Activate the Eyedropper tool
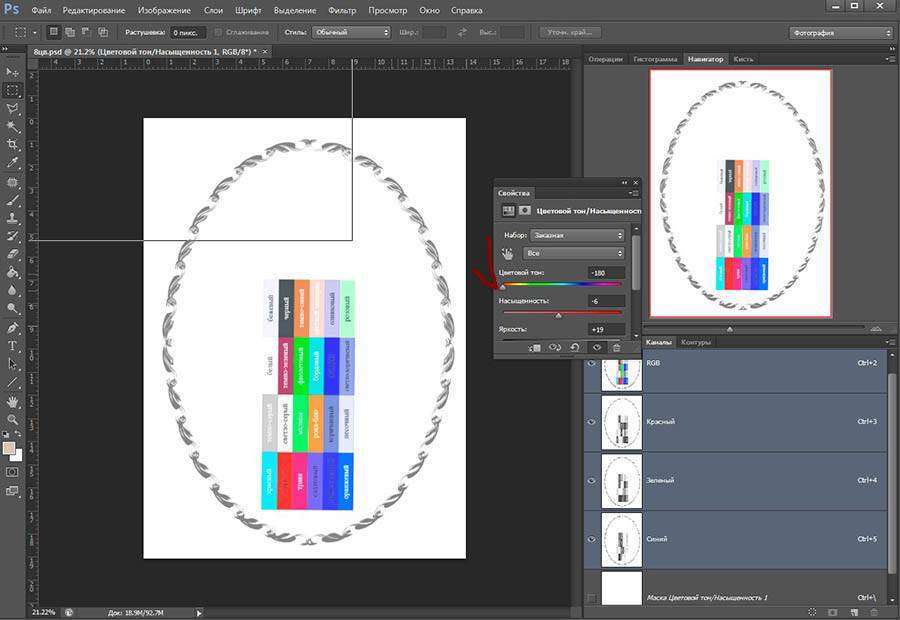 tap(13, 162)
